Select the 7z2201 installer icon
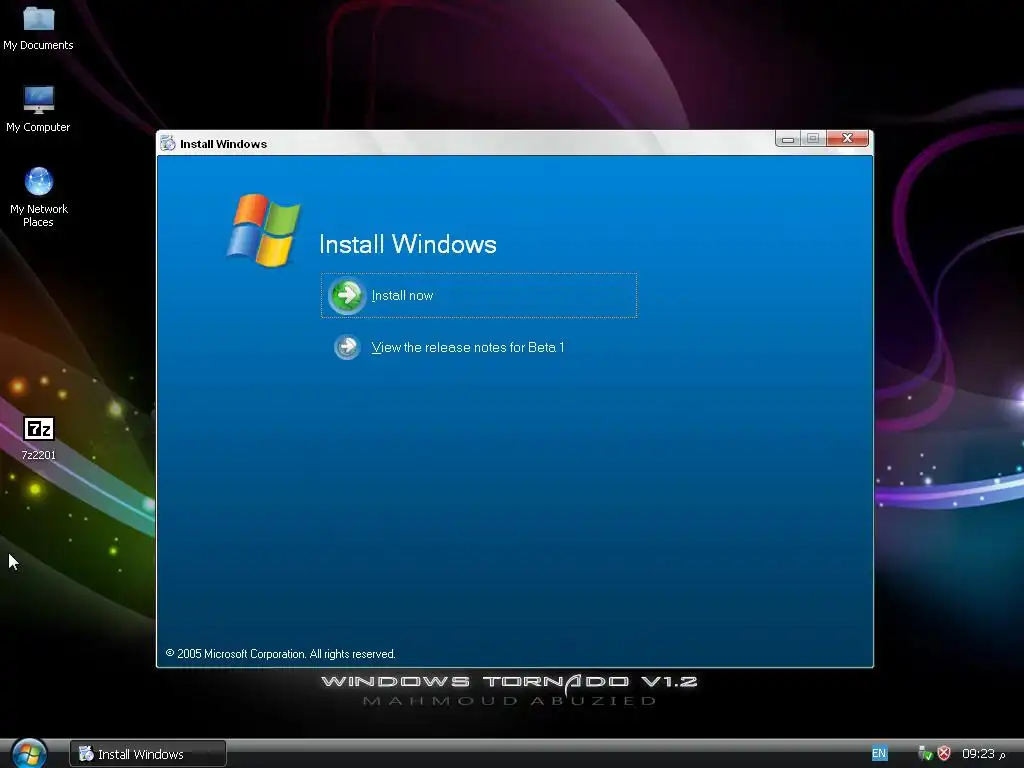The width and height of the screenshot is (1024, 768). pos(39,438)
